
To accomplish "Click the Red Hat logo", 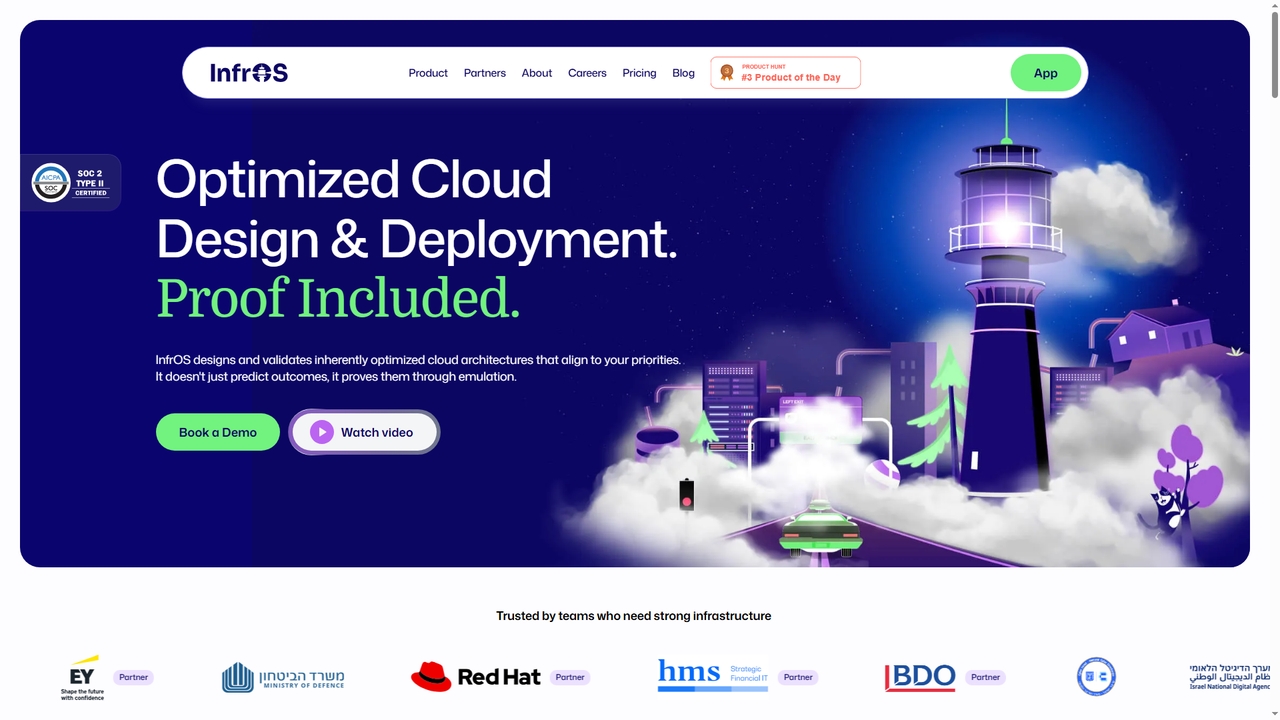I will (476, 677).
